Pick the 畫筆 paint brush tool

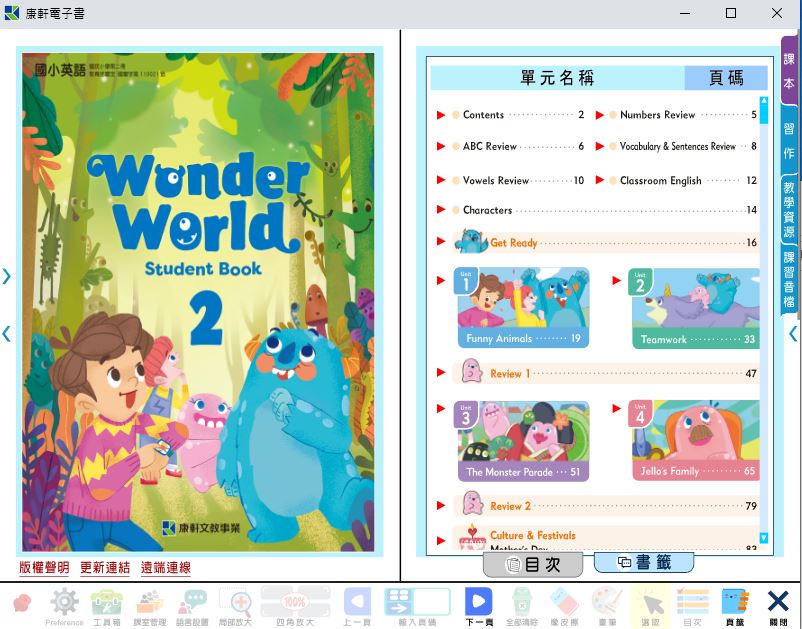tap(607, 603)
